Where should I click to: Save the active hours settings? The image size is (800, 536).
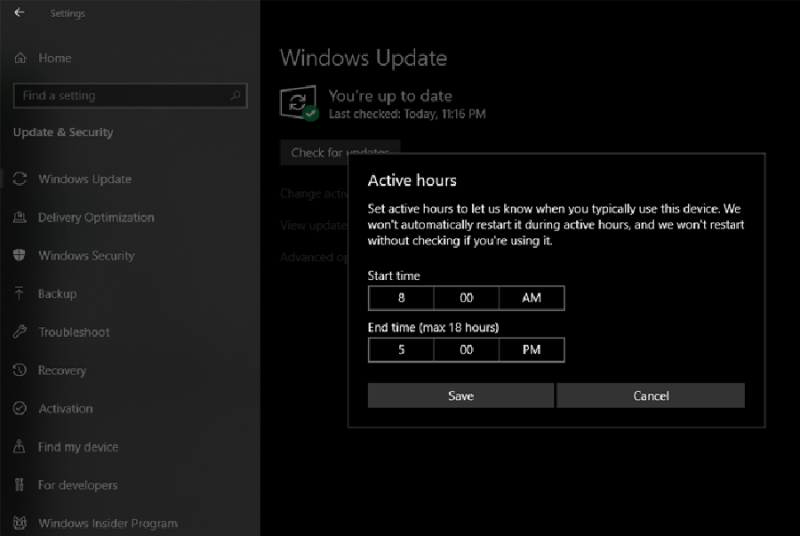pos(461,395)
